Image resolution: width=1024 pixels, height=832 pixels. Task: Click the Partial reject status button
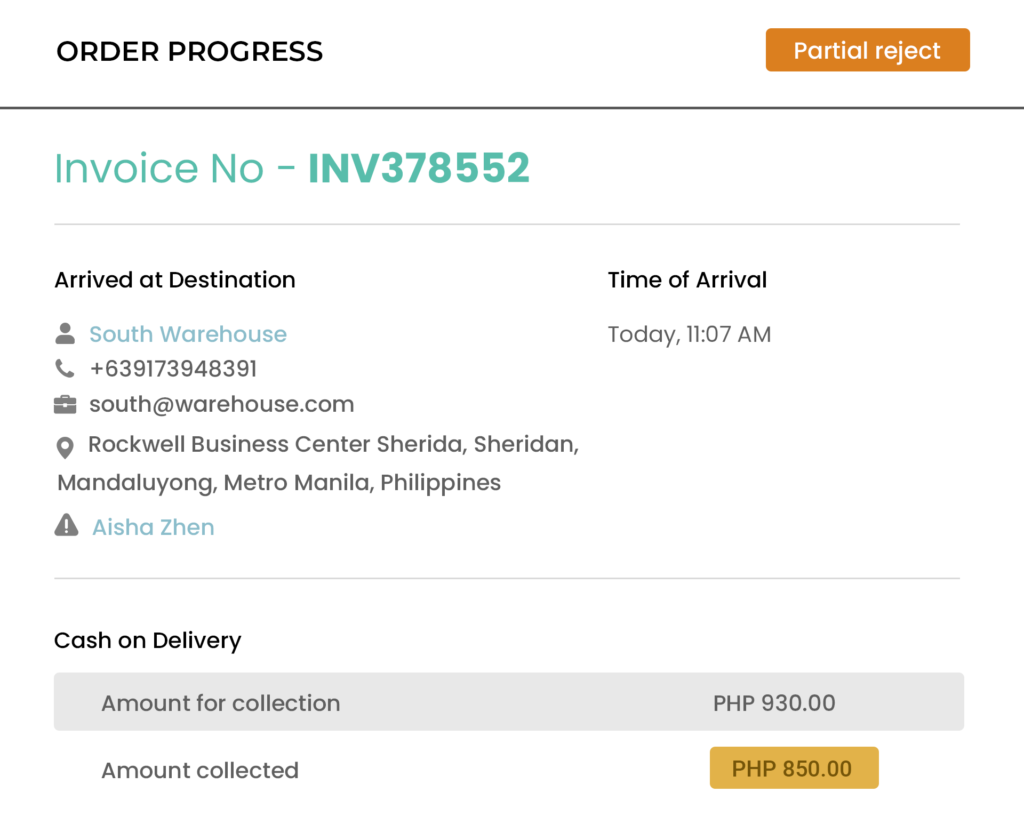click(x=867, y=50)
